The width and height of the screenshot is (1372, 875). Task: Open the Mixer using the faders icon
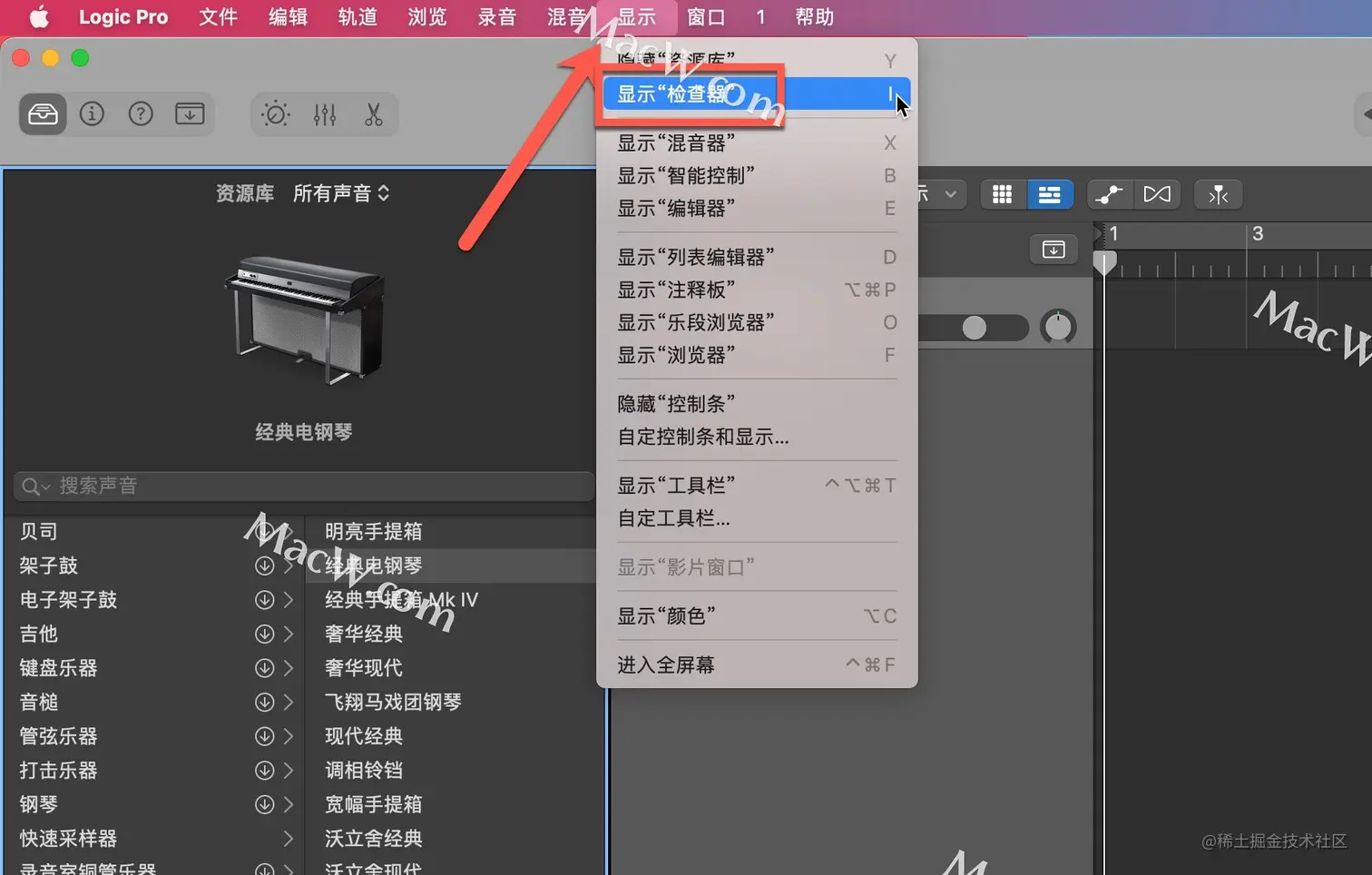(325, 114)
